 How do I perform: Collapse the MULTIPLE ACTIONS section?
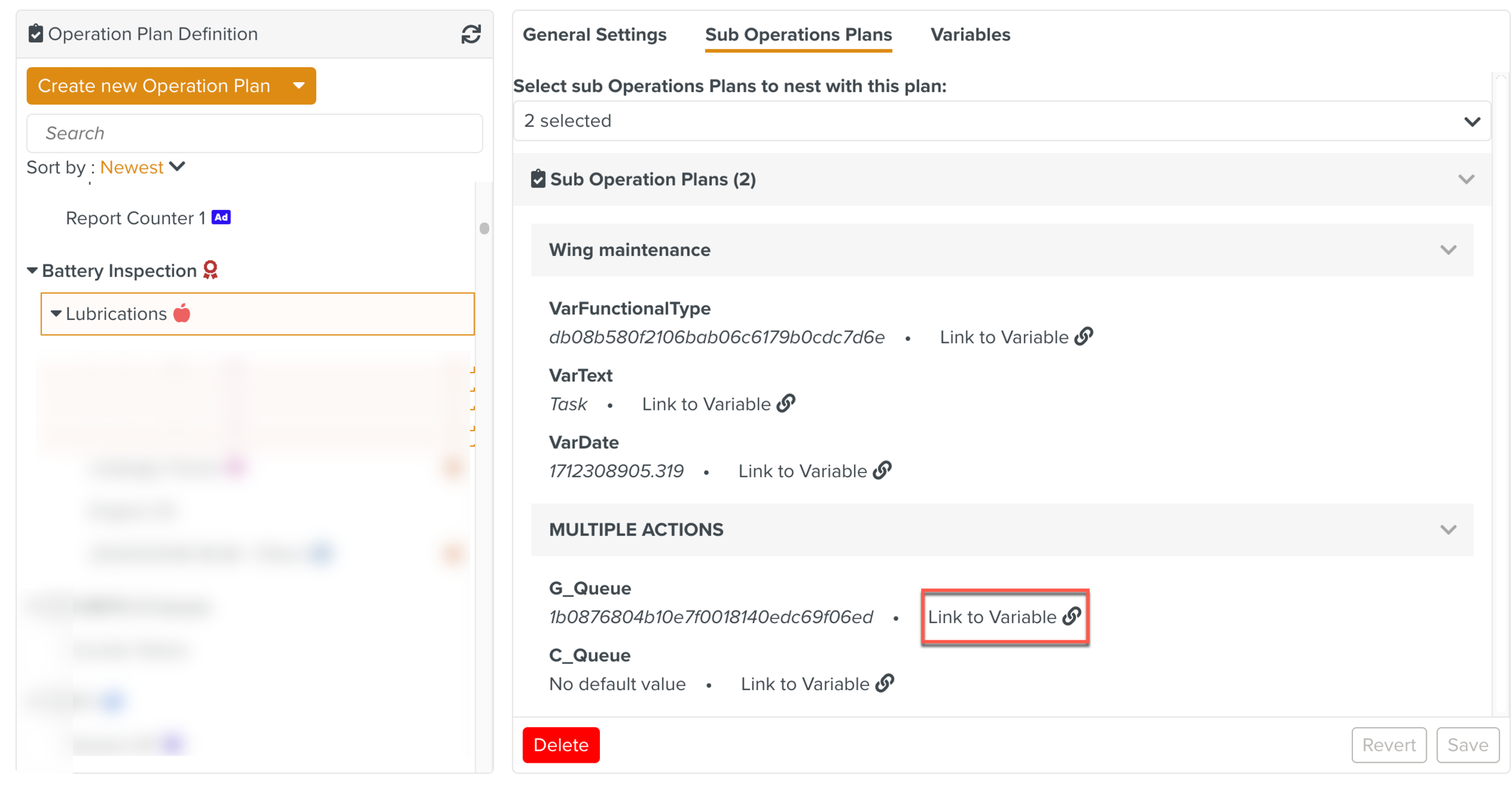[x=1448, y=530]
